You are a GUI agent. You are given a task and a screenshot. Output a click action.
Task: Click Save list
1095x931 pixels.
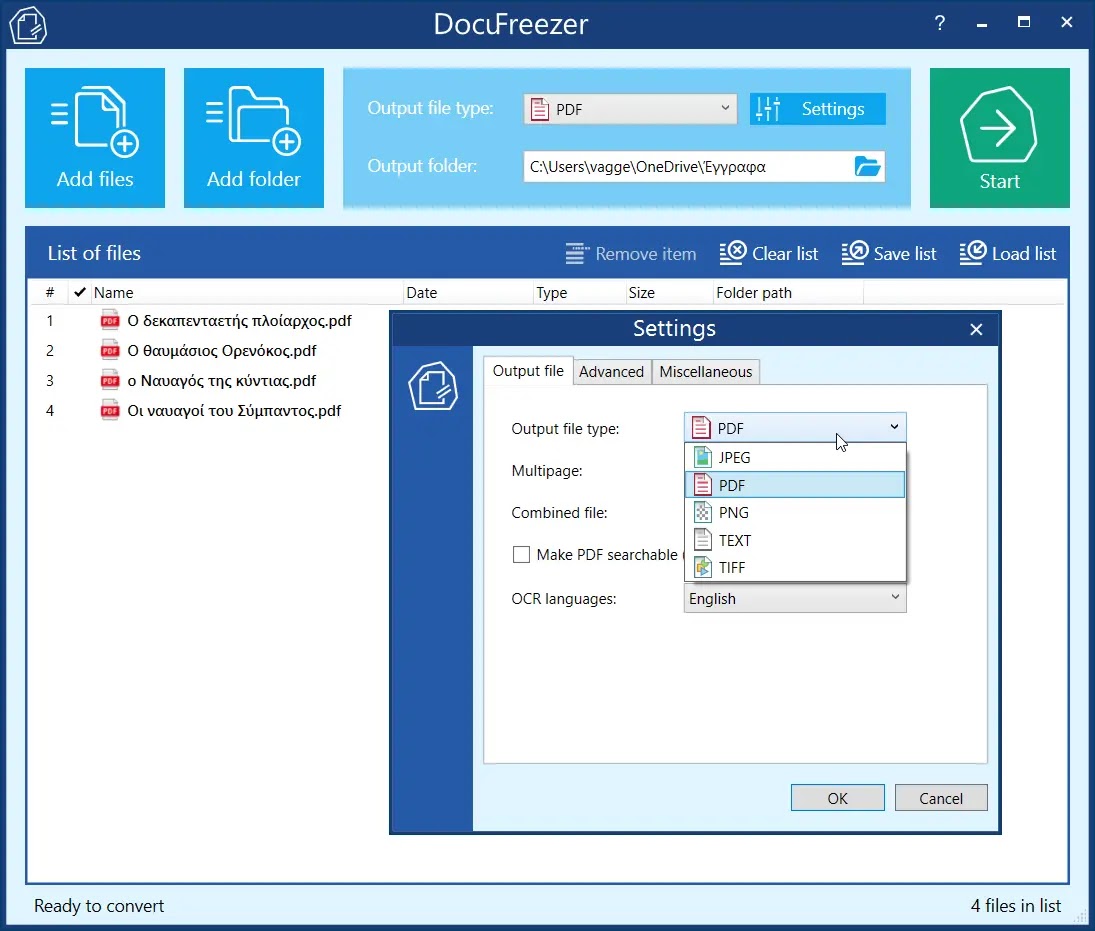[889, 253]
